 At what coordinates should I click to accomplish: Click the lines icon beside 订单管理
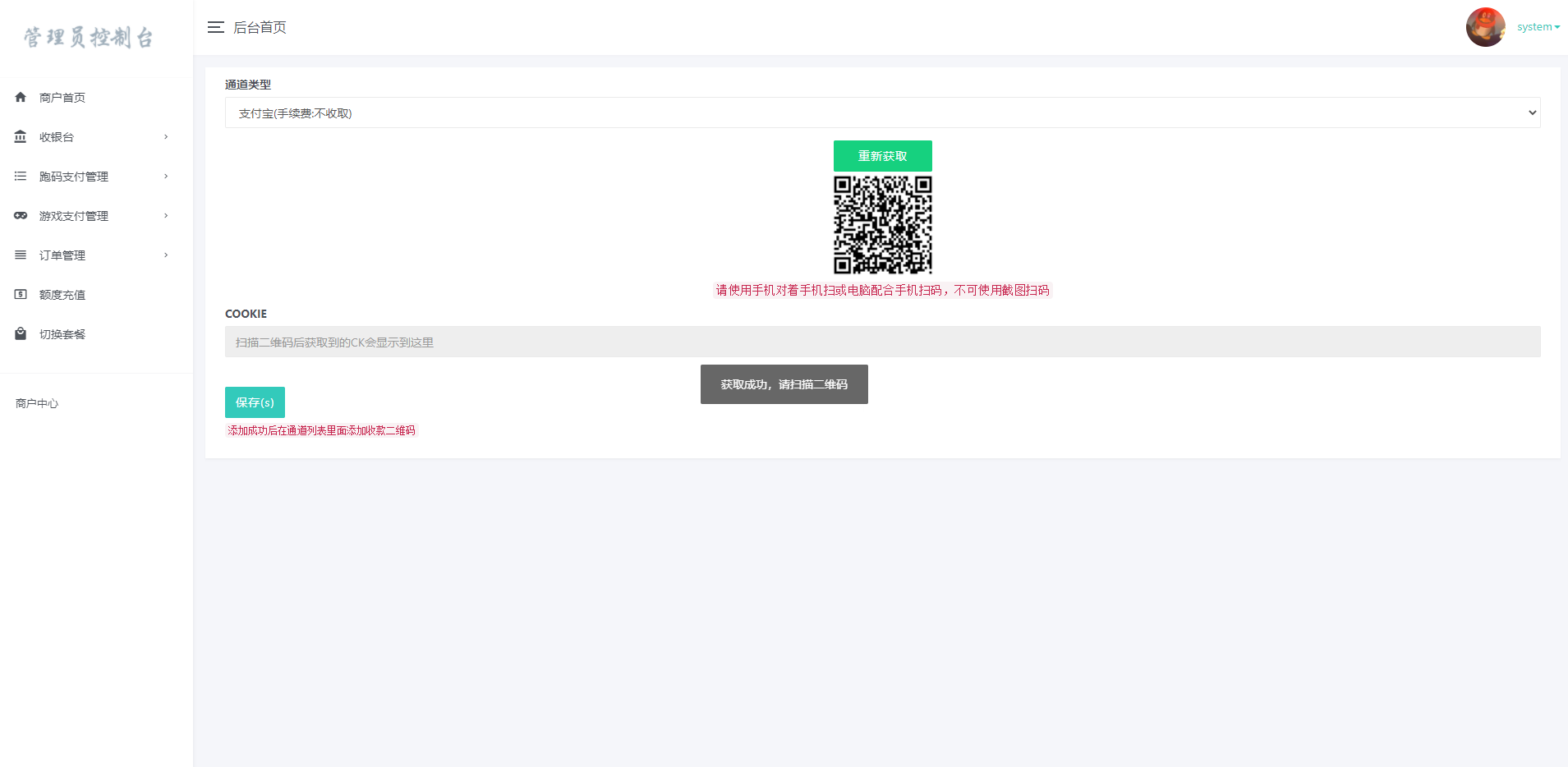21,255
